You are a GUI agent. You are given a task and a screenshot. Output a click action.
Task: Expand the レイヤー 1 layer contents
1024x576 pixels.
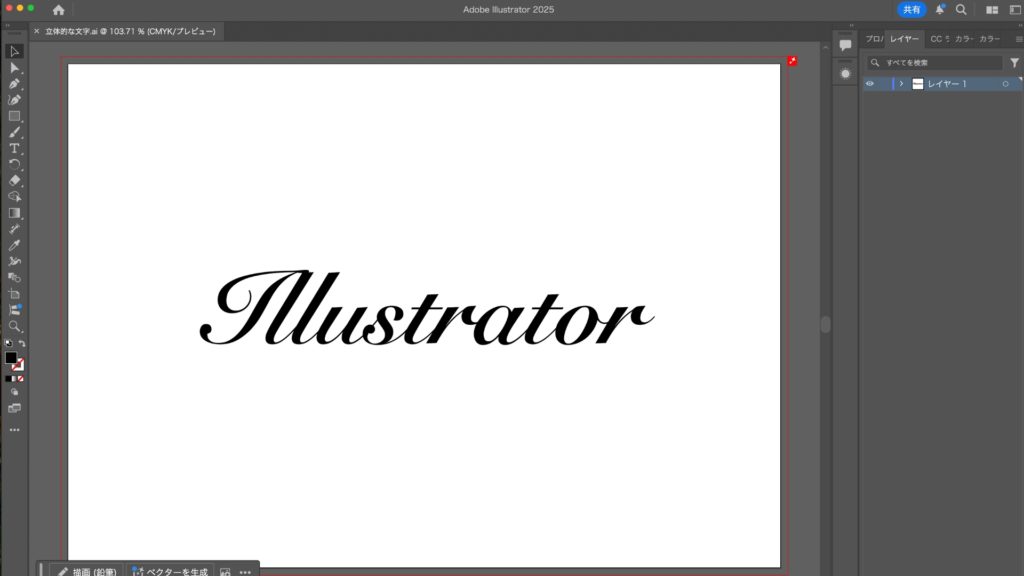tap(901, 84)
